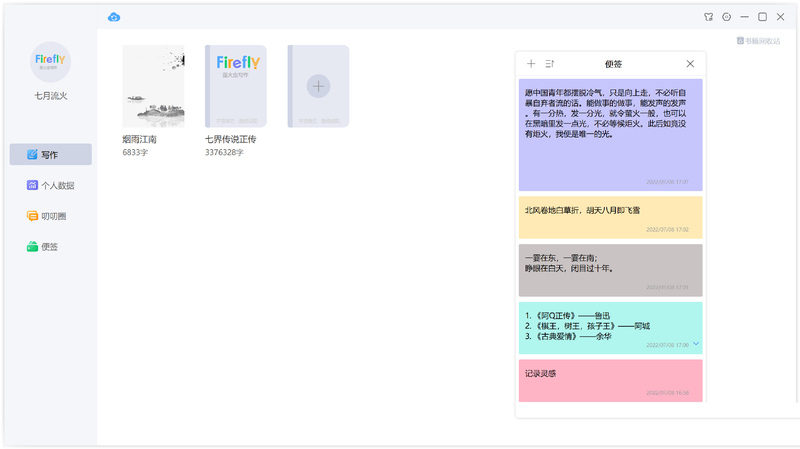The image size is (800, 449).
Task: Add a new sticky note with plus icon
Action: tap(531, 64)
